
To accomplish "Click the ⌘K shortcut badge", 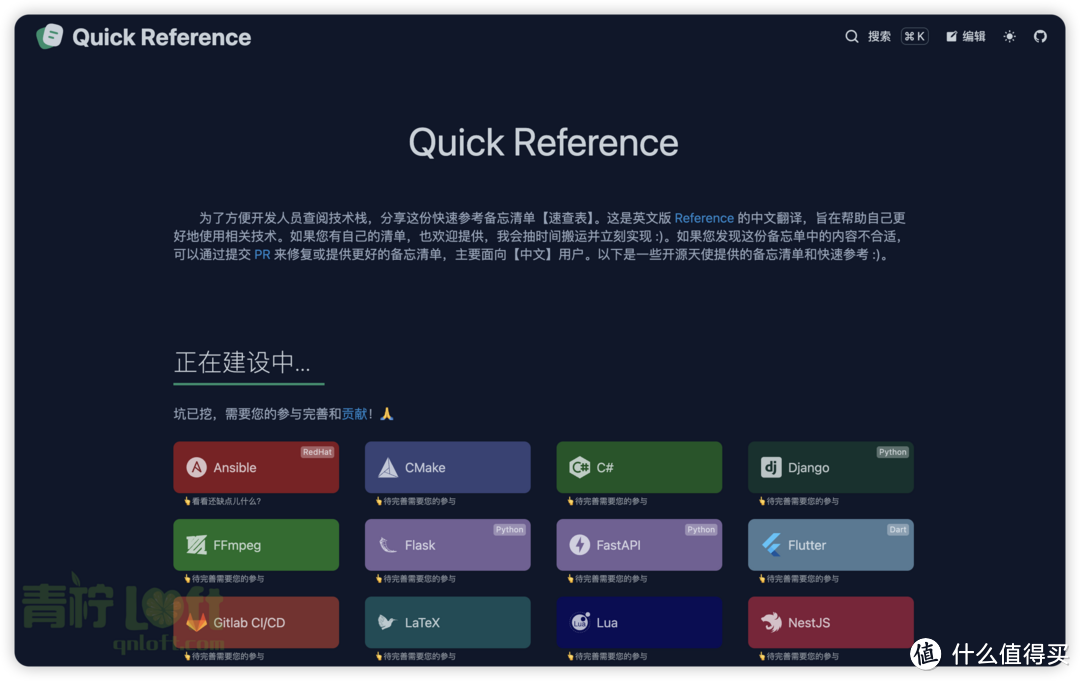I will coord(915,36).
